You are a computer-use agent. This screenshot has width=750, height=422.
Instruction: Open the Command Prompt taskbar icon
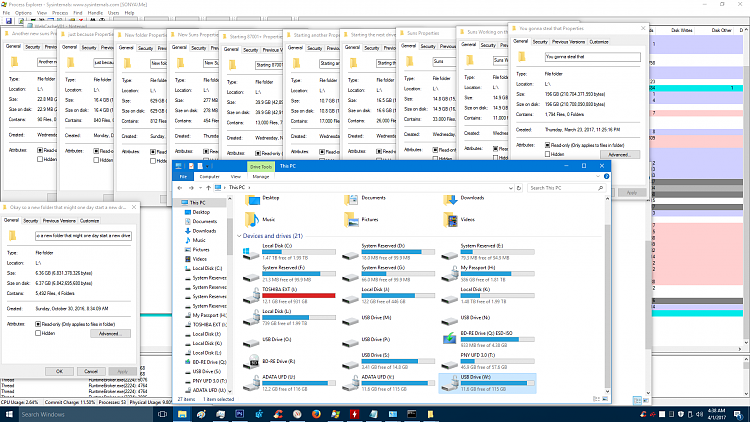tap(412, 414)
